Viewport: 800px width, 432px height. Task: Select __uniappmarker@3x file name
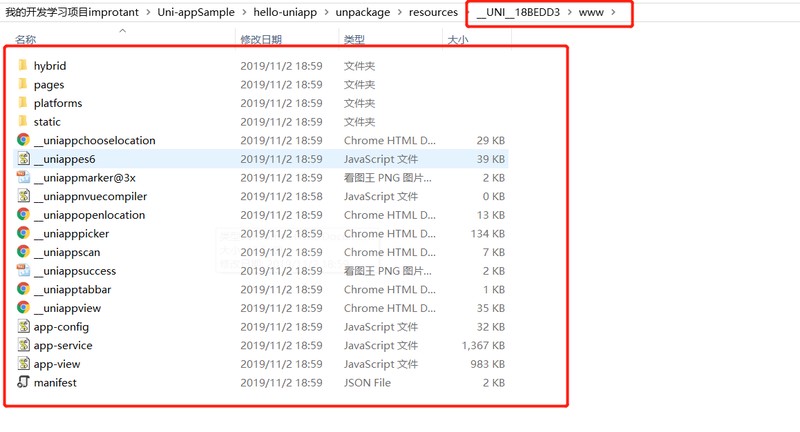pyautogui.click(x=85, y=177)
